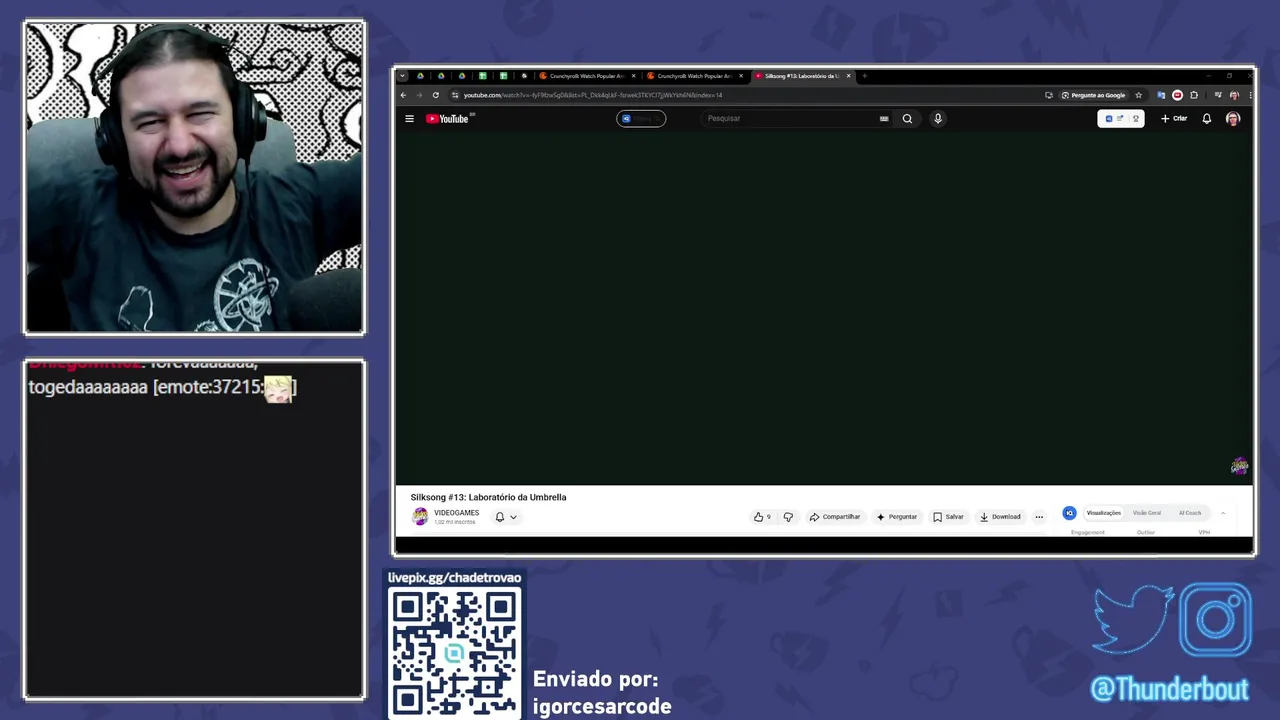Collapse the stats panel with chevron
The image size is (1280, 720).
1222,513
